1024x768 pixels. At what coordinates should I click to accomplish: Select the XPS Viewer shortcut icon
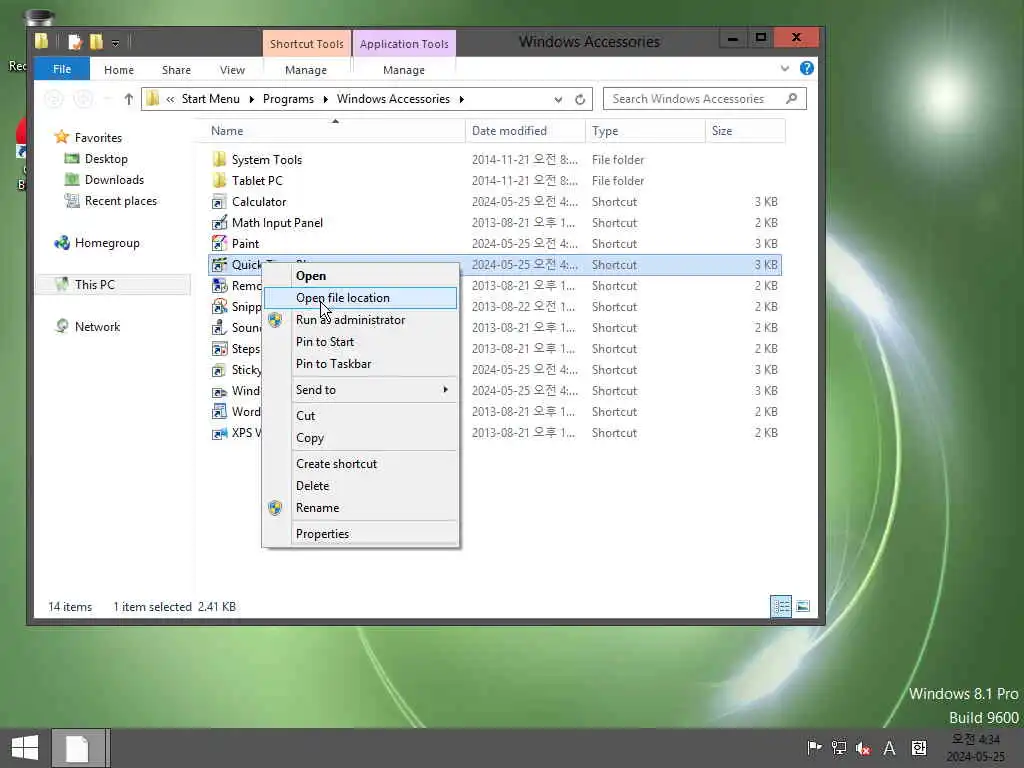click(x=219, y=432)
